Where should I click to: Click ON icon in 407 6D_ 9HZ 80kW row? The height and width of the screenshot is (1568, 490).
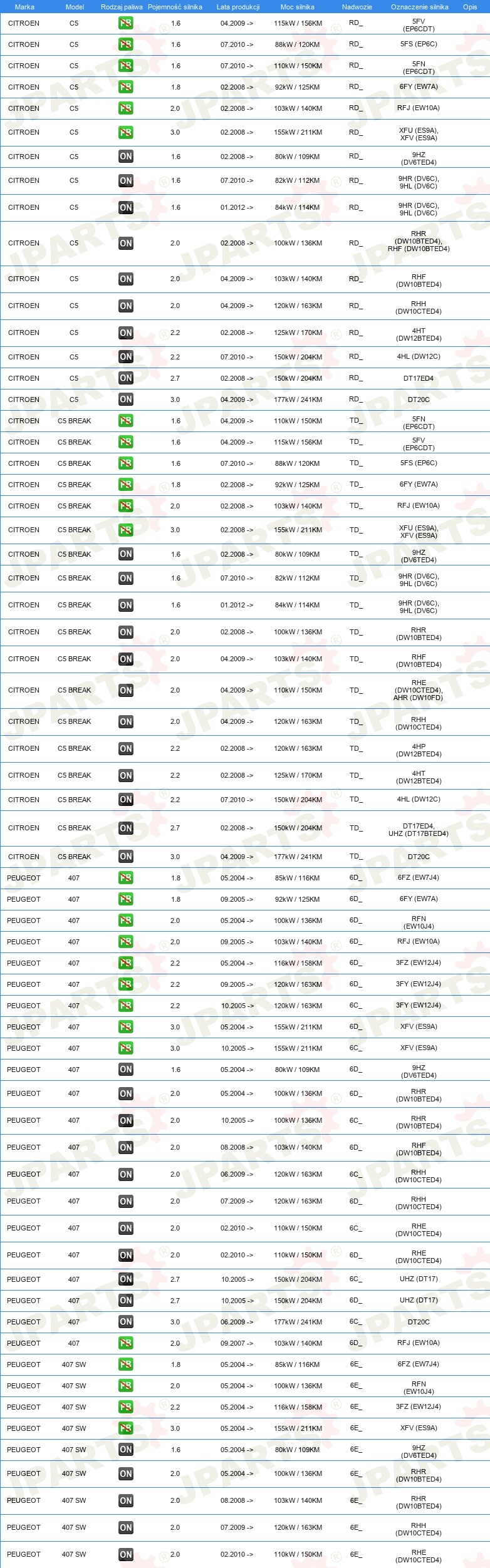click(126, 1070)
